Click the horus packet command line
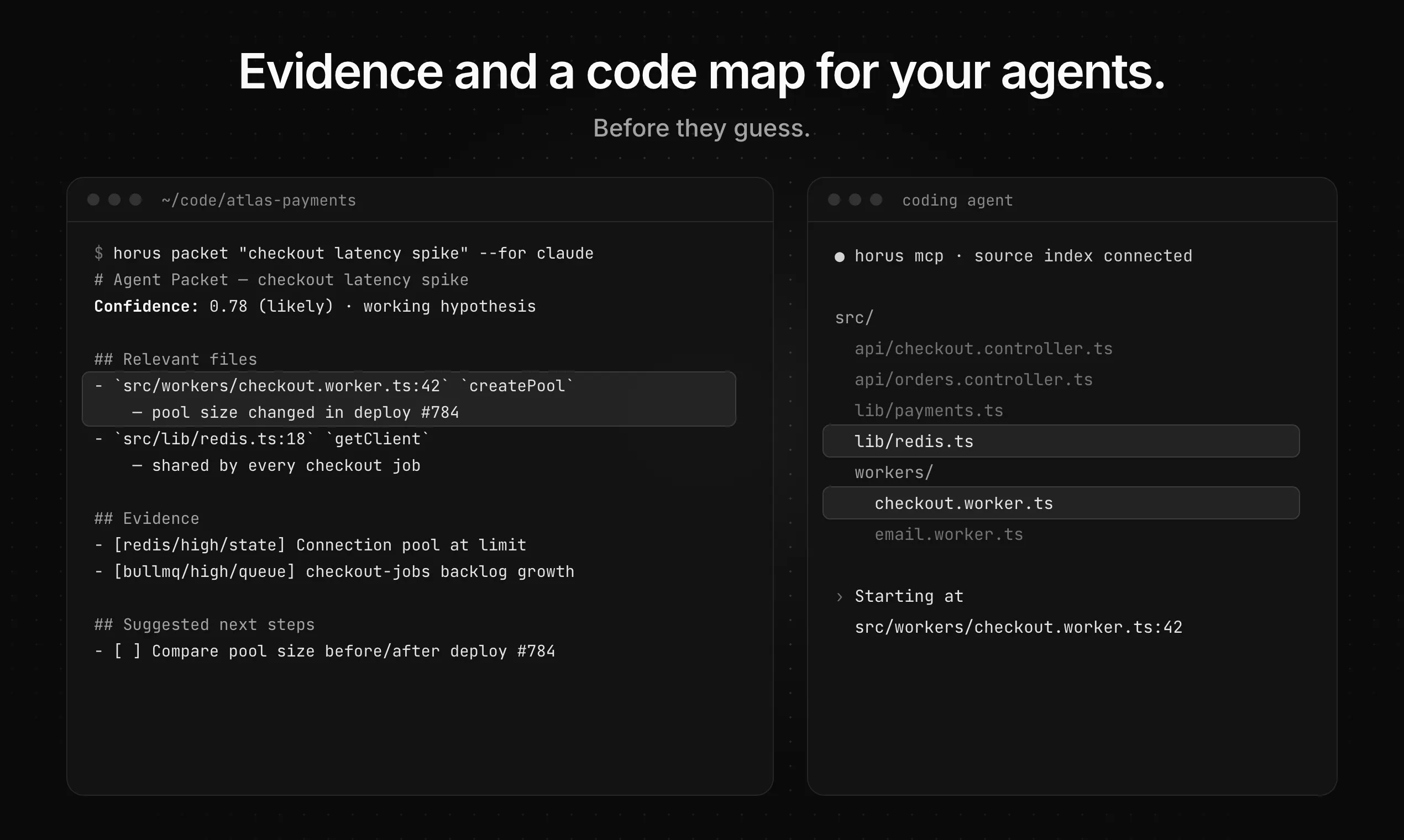Screen dimensions: 1404x840 [x=344, y=254]
